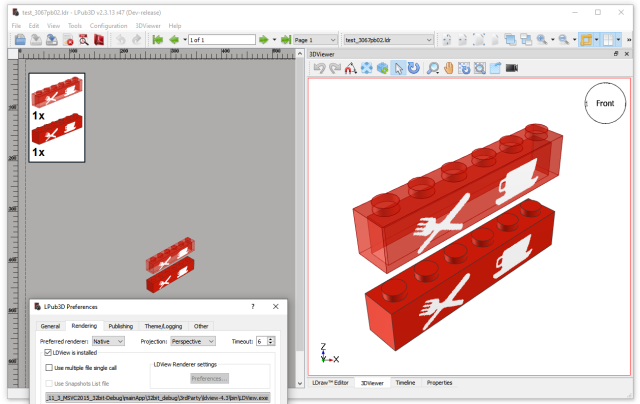Select the 3DViewer zoom magnifier tool
The width and height of the screenshot is (640, 404).
[x=433, y=68]
